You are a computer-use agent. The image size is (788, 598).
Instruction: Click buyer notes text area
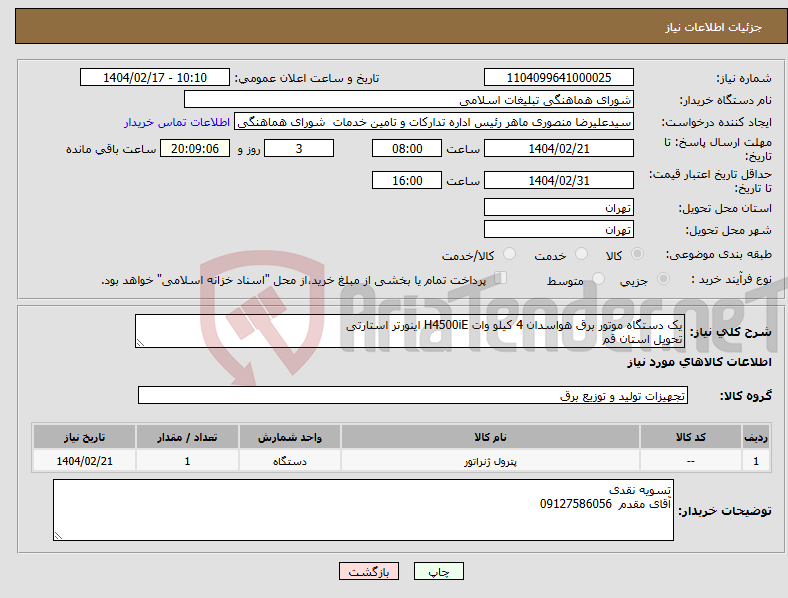pyautogui.click(x=363, y=510)
